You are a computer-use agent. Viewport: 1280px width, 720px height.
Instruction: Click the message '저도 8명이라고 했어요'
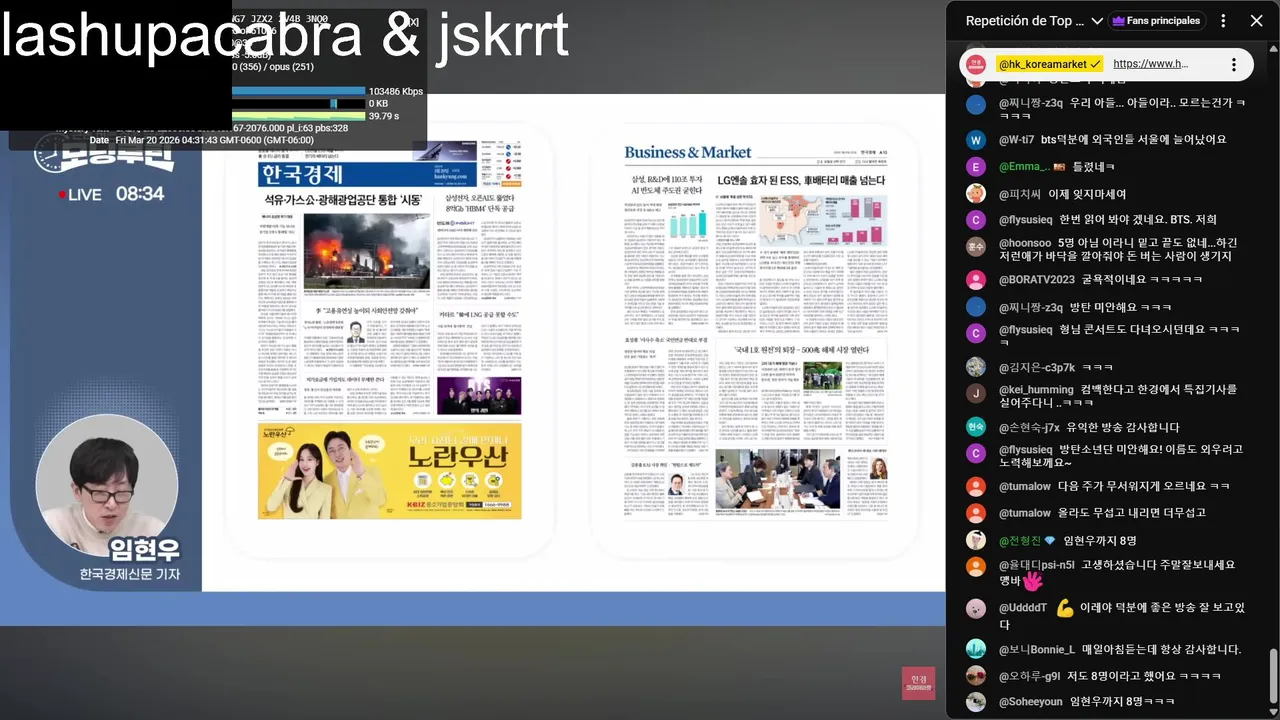(1145, 676)
